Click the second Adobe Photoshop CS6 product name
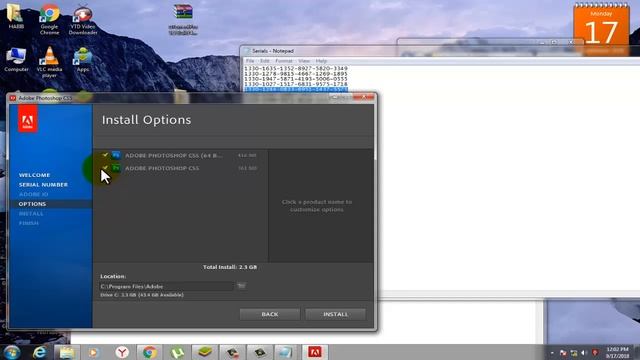 click(162, 168)
